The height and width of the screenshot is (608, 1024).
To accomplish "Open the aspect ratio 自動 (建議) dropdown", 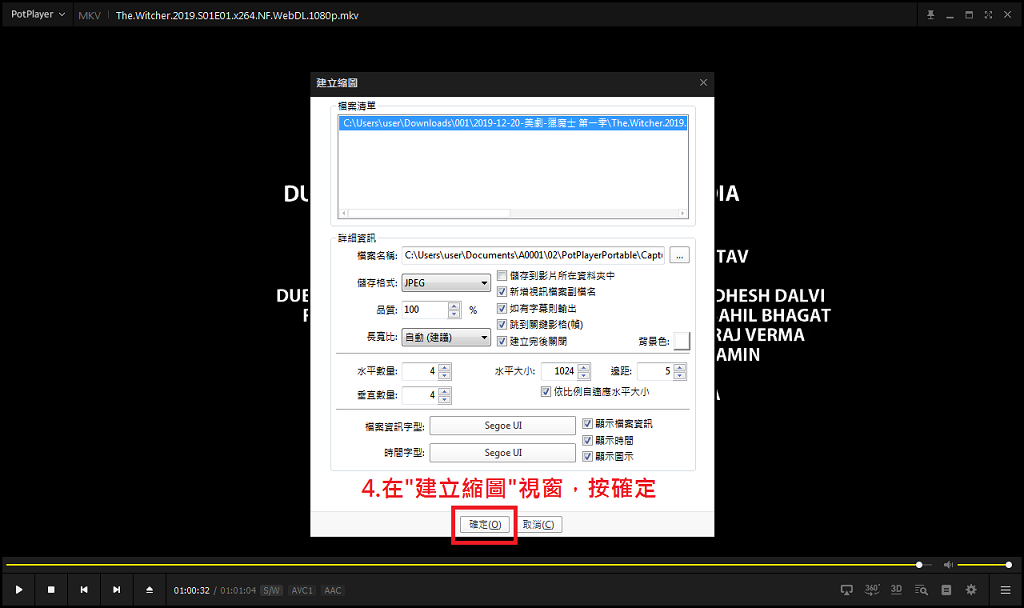I will tap(445, 338).
